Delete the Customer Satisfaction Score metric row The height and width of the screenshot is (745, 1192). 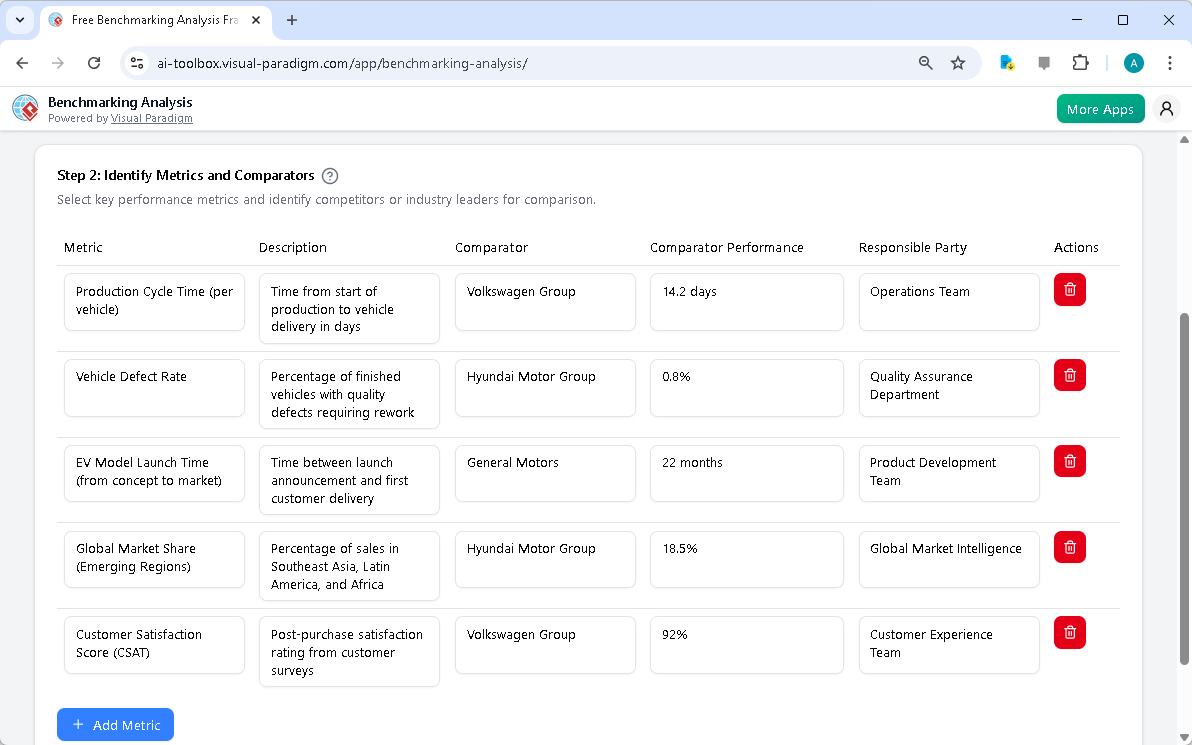click(1069, 632)
